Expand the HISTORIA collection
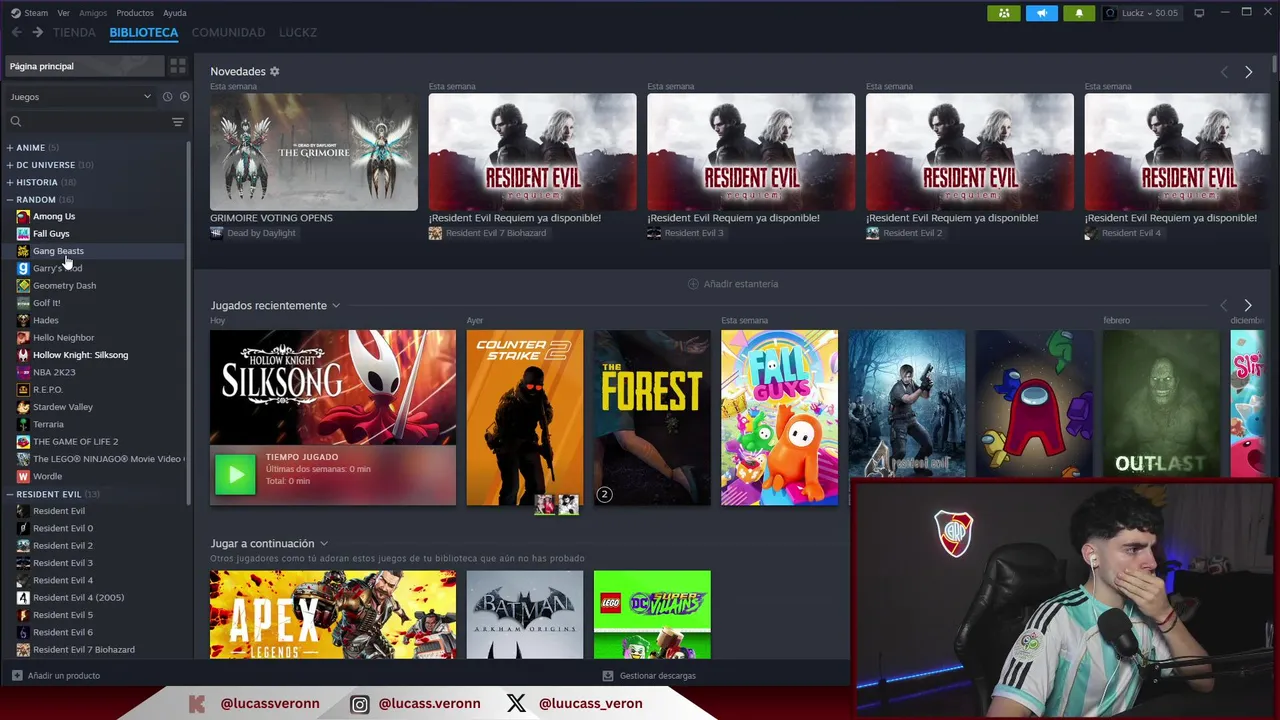The width and height of the screenshot is (1280, 720). coord(41,182)
